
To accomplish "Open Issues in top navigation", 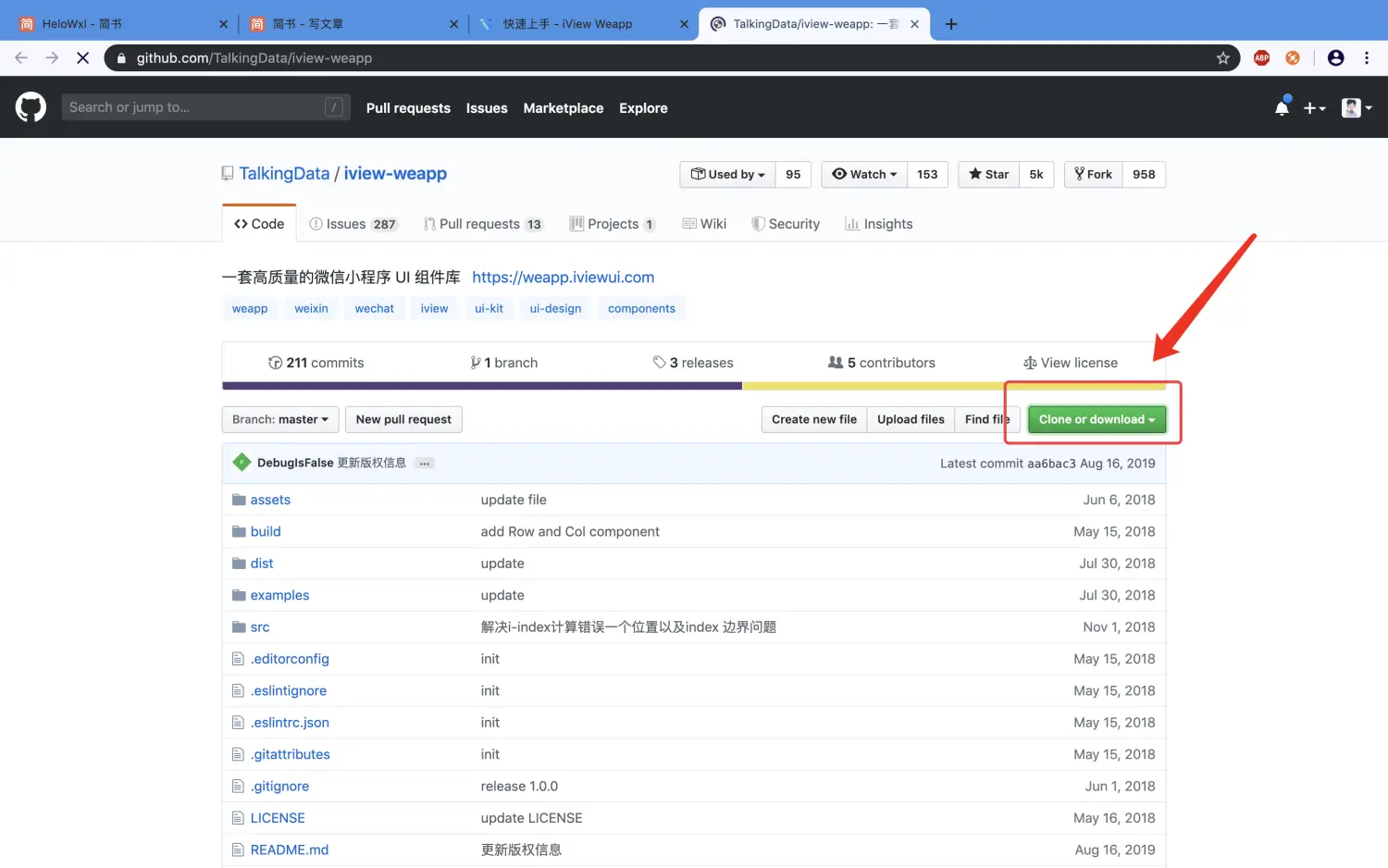I will [487, 108].
